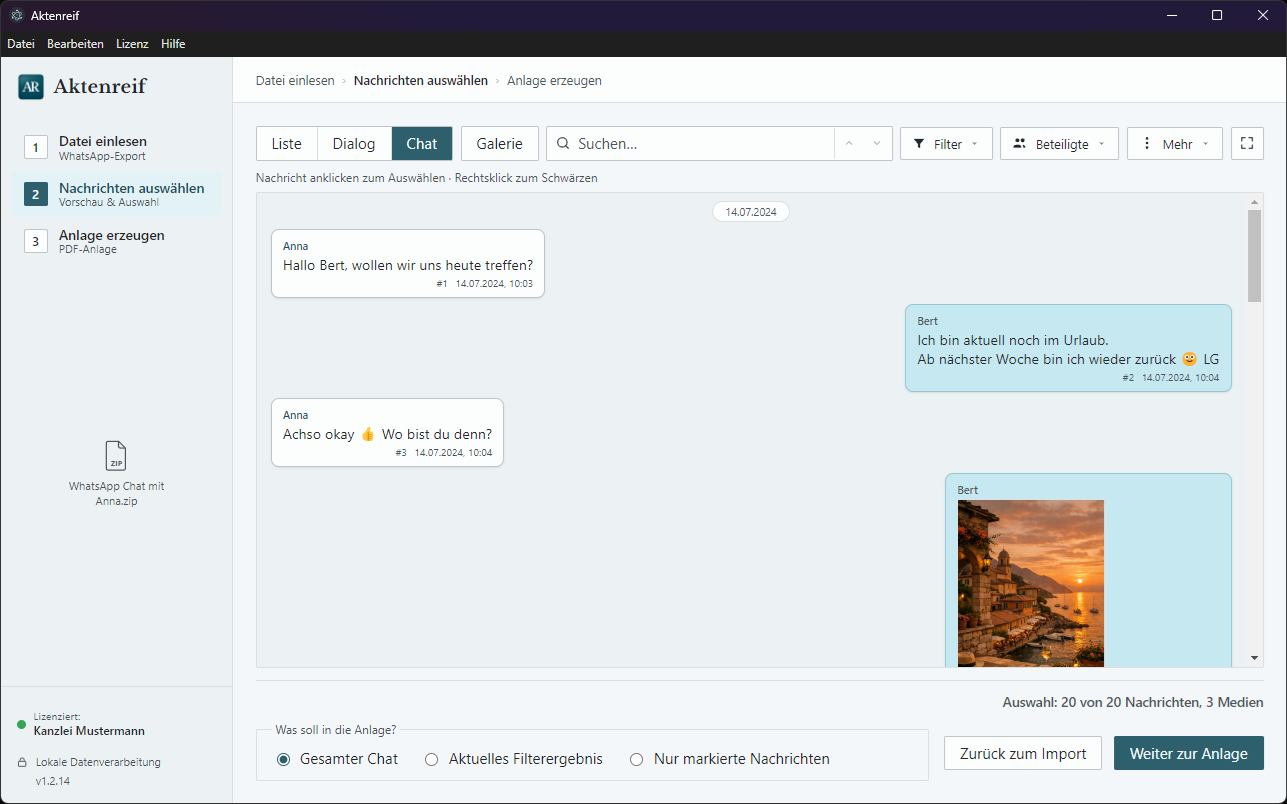Click Weiter zur Anlage button
This screenshot has width=1287, height=804.
pyautogui.click(x=1189, y=753)
